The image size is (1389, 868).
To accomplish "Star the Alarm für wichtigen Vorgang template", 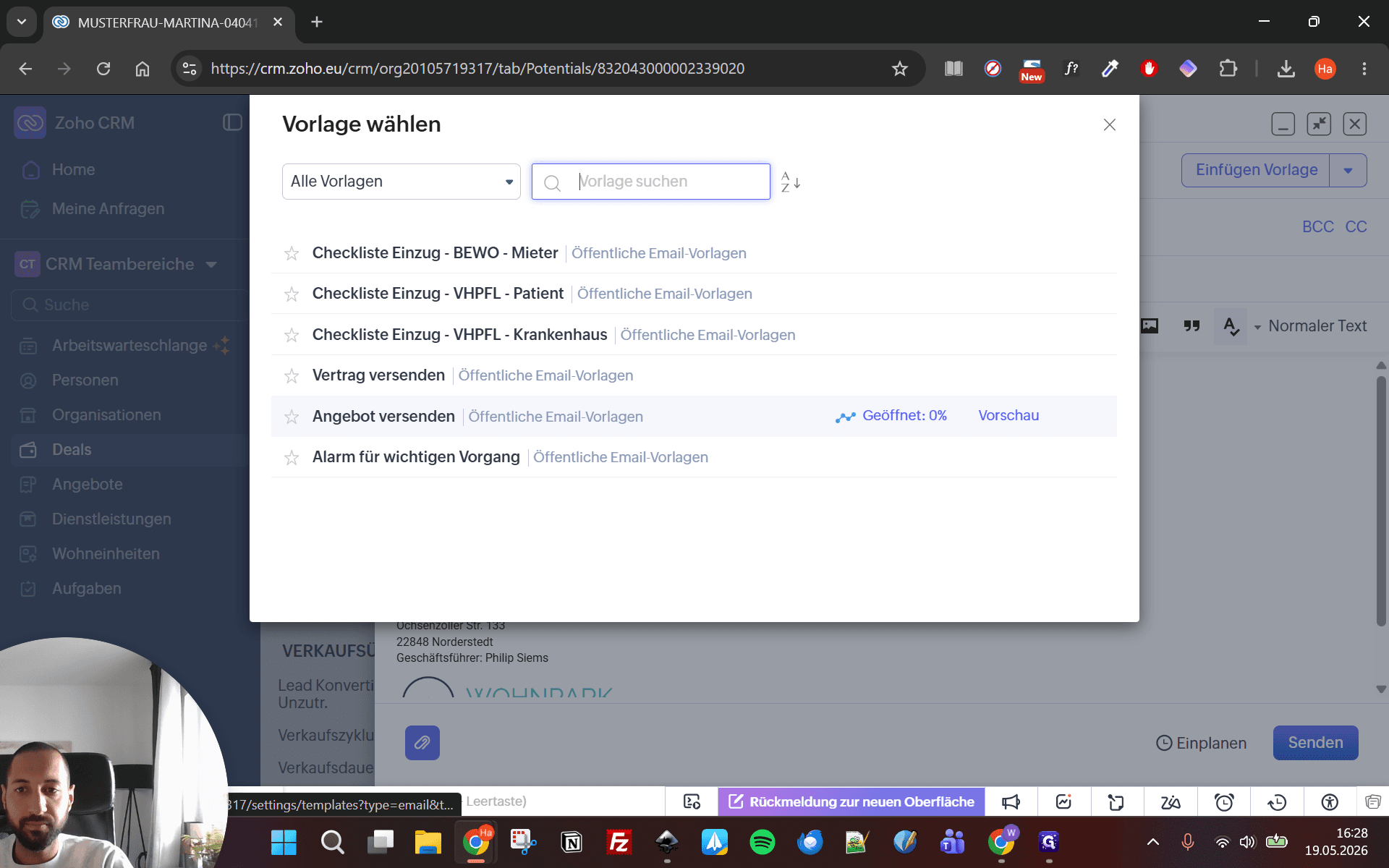I will click(x=292, y=457).
